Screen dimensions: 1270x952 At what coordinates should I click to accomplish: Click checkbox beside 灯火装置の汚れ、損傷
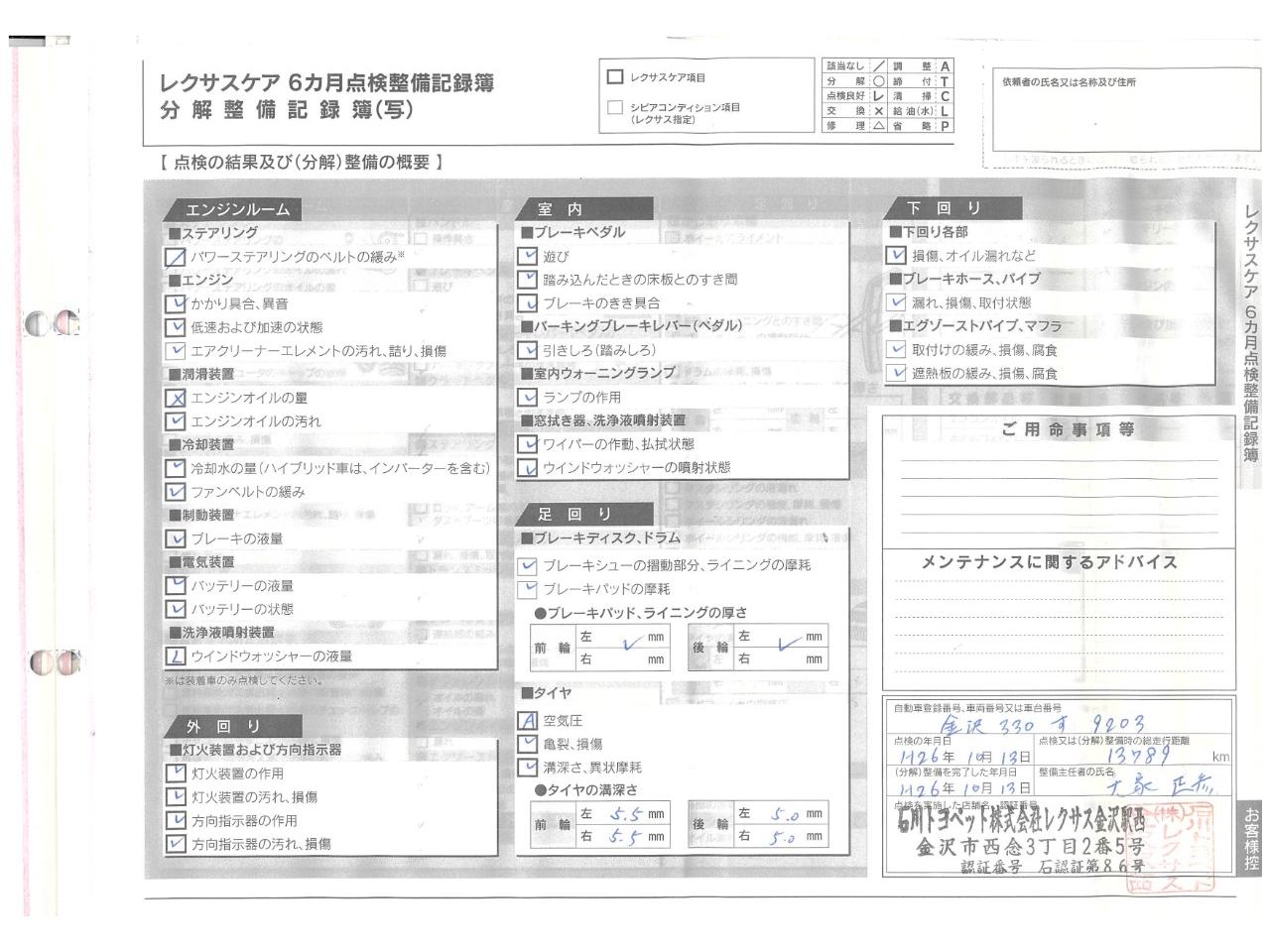pos(176,797)
